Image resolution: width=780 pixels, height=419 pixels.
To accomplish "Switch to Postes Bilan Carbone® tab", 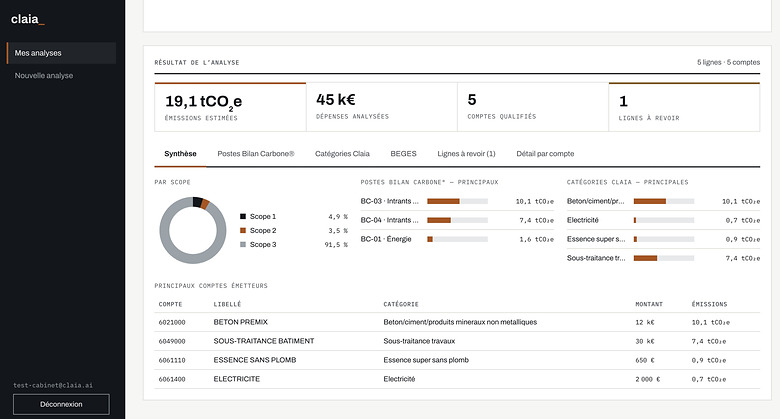I will 256,154.
